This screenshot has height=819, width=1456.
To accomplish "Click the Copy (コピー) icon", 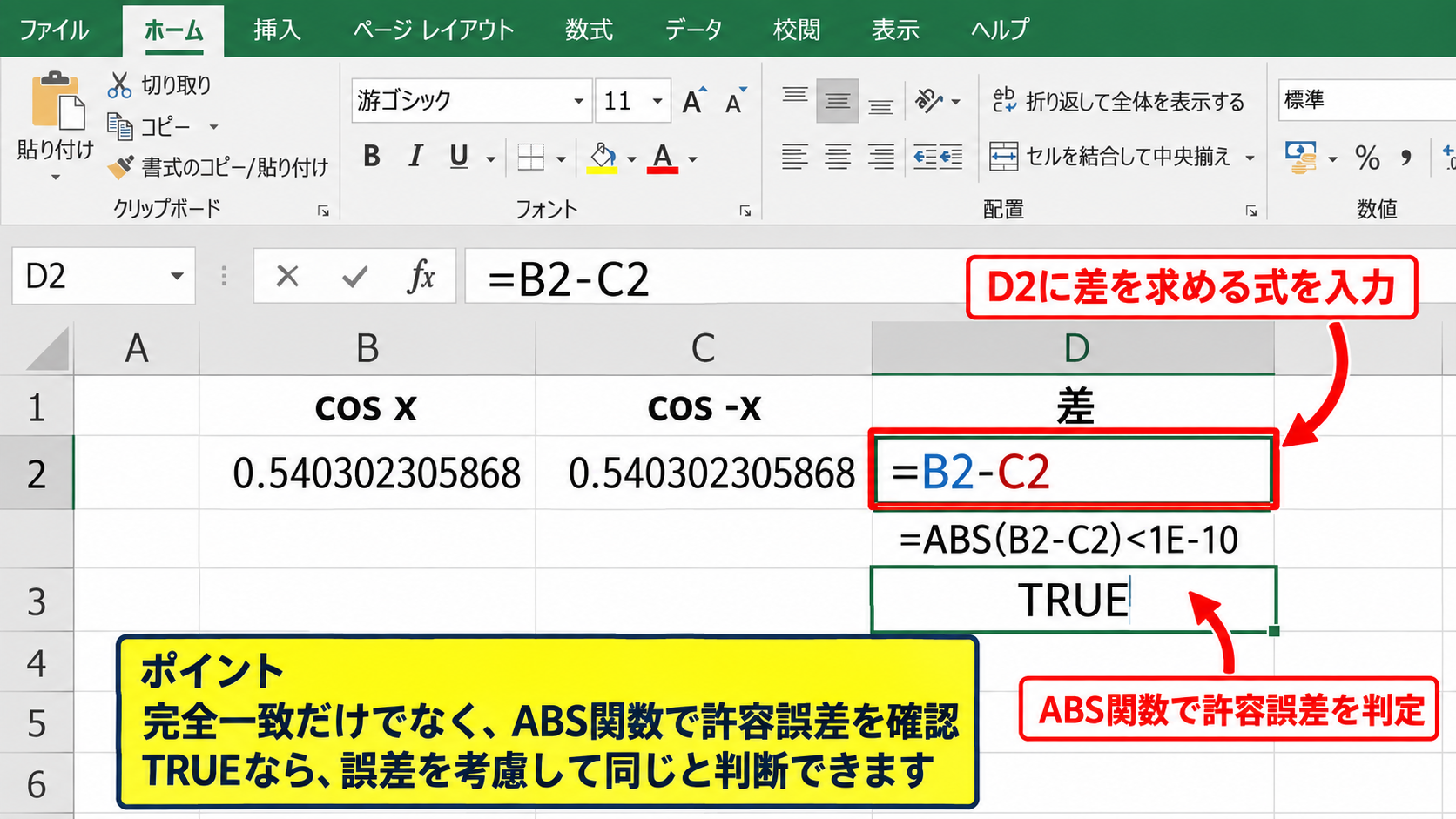I will point(119,126).
